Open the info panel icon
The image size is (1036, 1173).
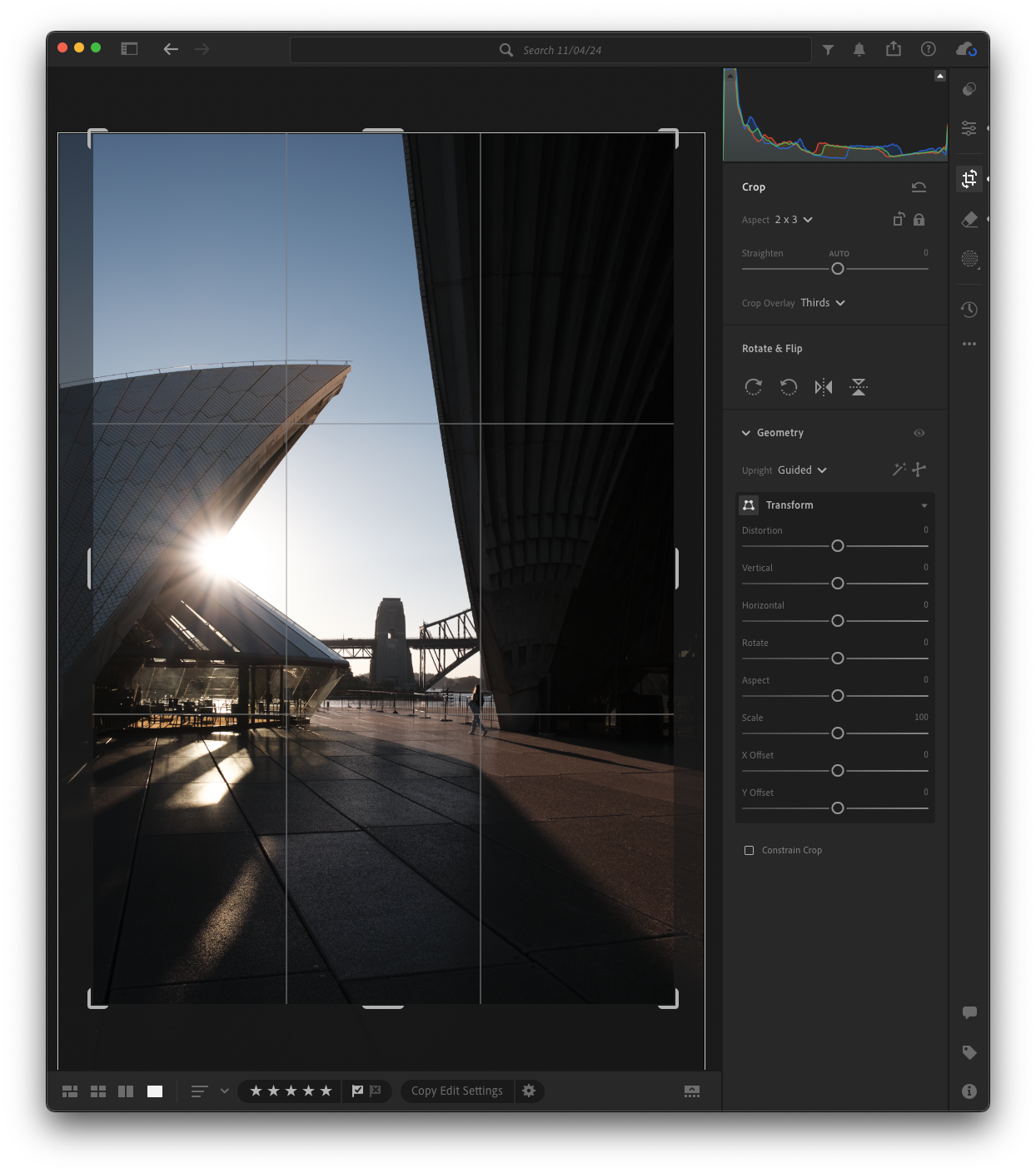[969, 1091]
